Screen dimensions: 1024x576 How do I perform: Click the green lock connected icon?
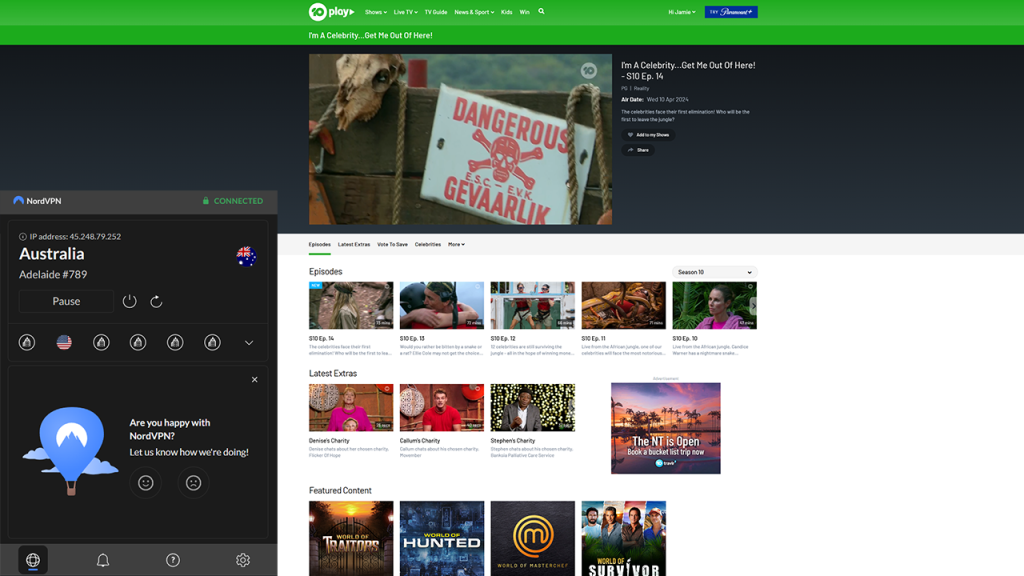(x=206, y=200)
